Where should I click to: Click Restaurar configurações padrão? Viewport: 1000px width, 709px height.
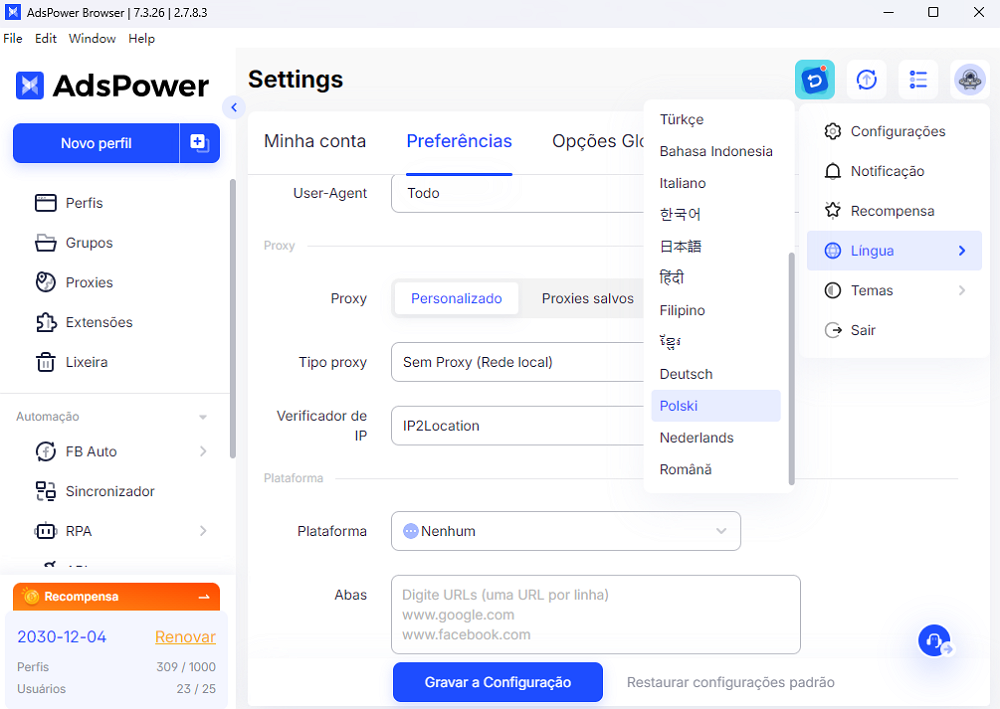[x=730, y=682]
